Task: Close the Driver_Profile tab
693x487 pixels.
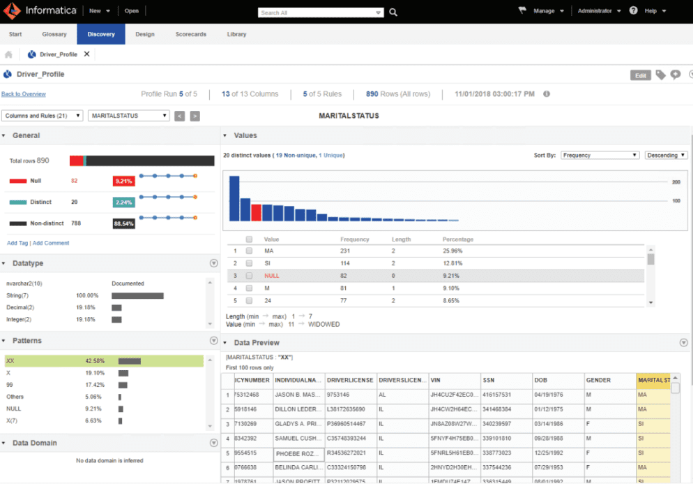Action: [x=87, y=54]
